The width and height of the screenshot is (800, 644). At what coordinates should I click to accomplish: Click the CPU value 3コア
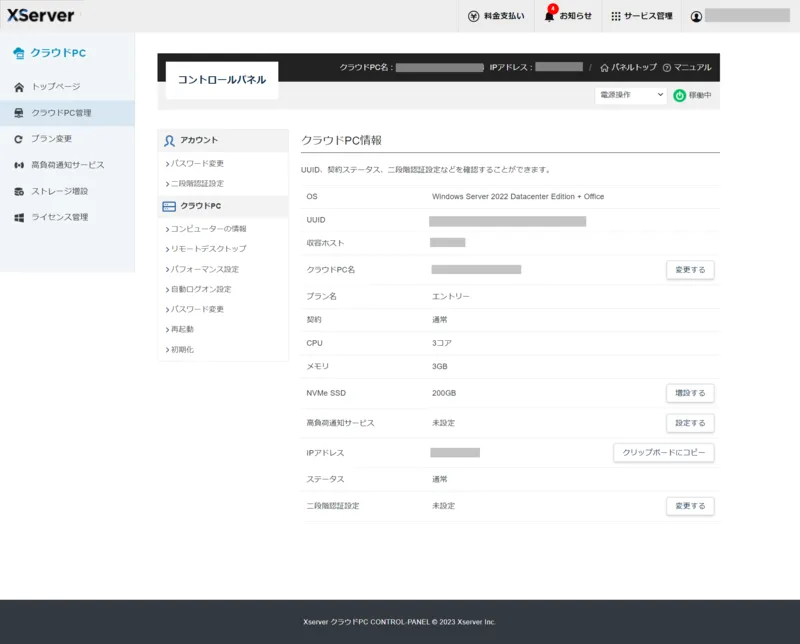(x=442, y=343)
